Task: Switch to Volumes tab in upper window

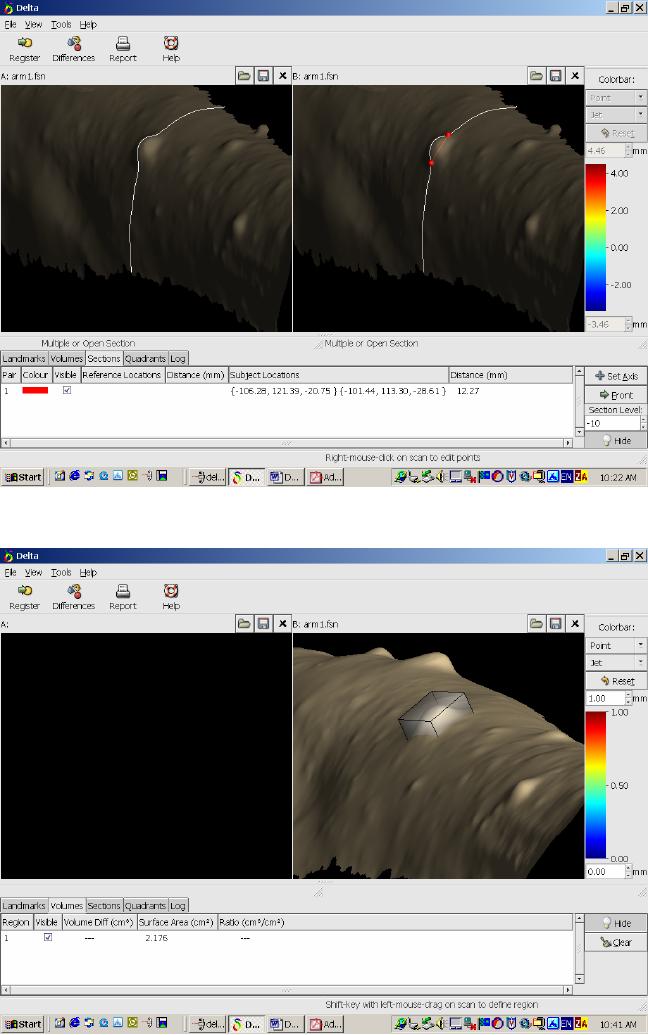Action: [x=67, y=358]
